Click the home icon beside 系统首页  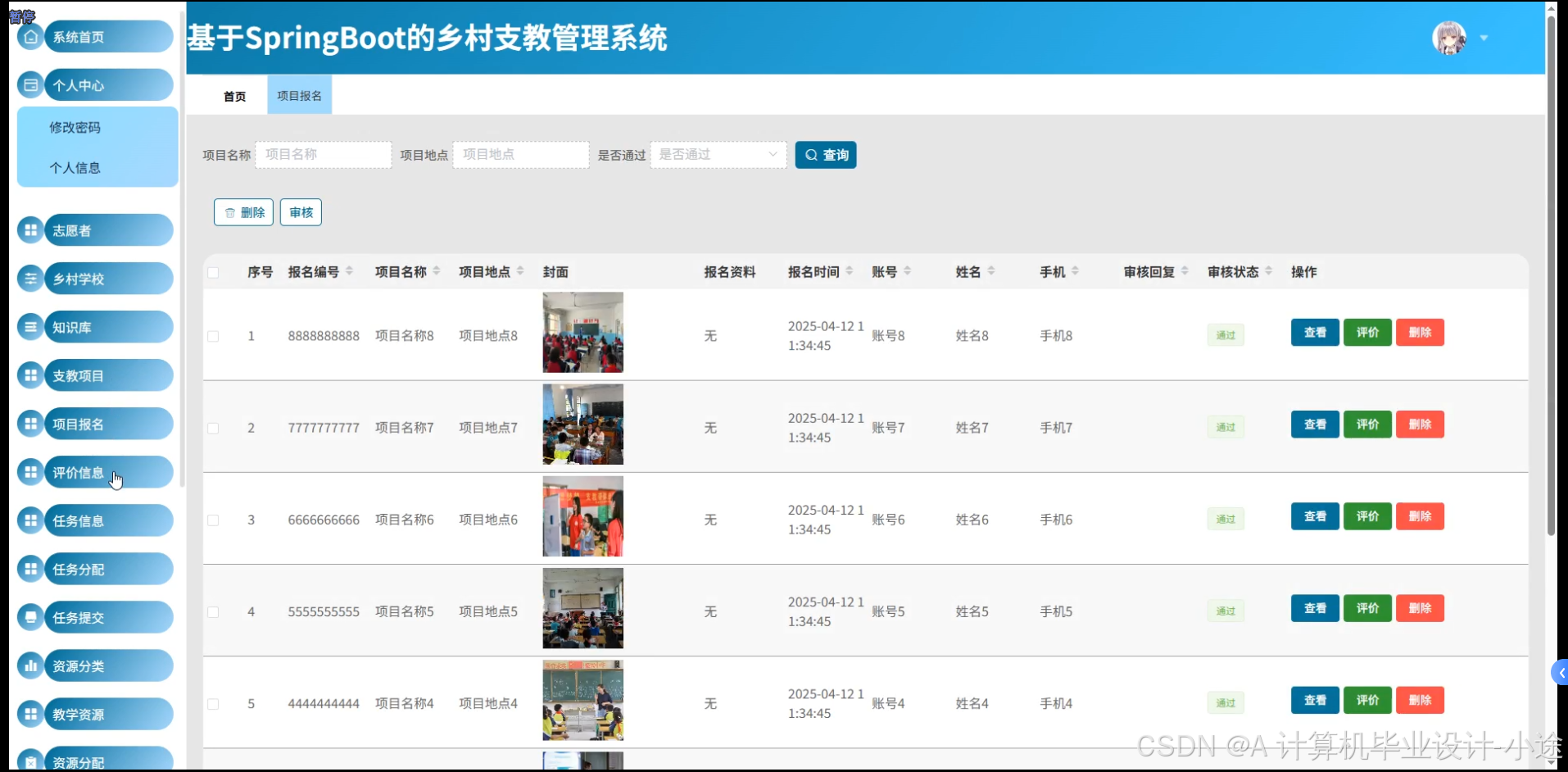(x=30, y=37)
